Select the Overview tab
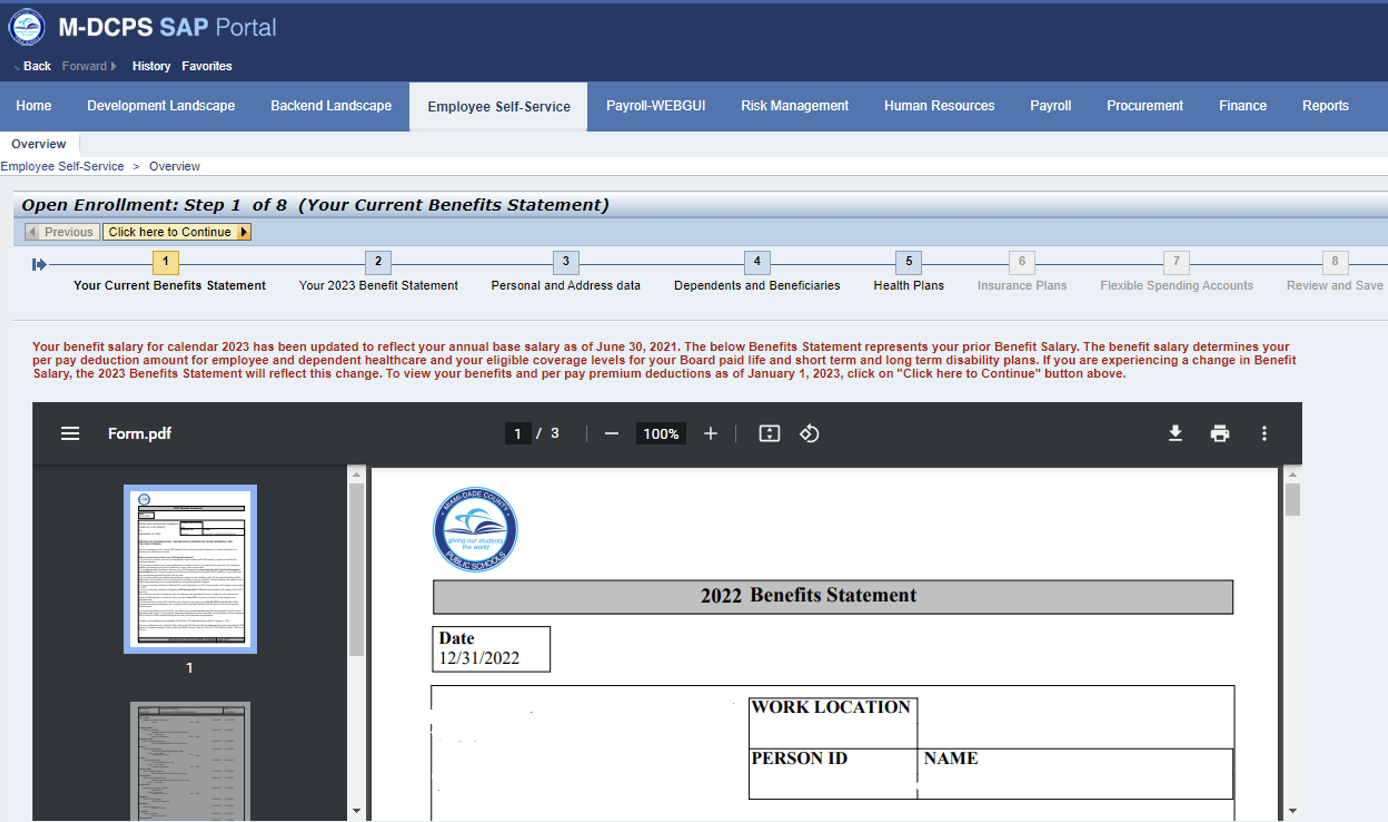Viewport: 1388px width, 822px height. [38, 143]
